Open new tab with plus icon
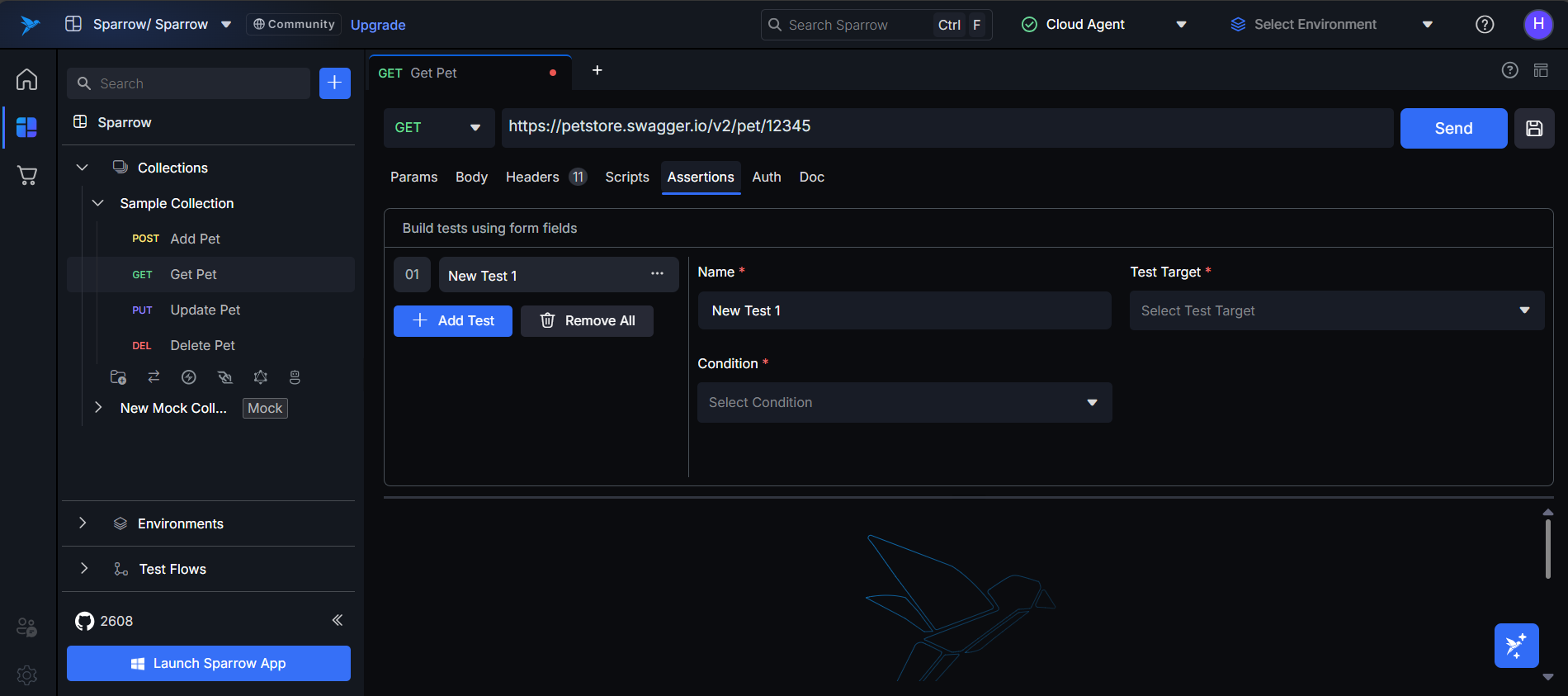The image size is (1568, 696). [x=597, y=71]
